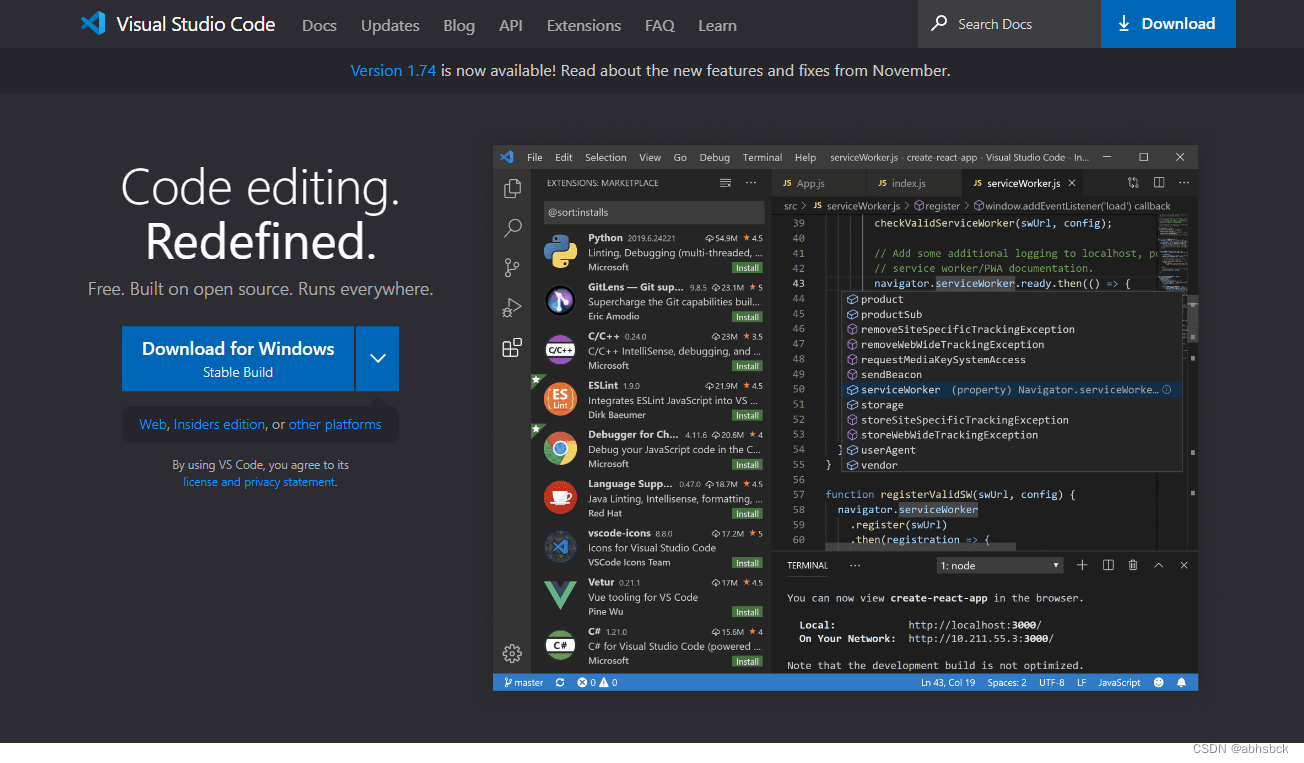Click the blue Download button in header
This screenshot has height=763, width=1304.
(1168, 24)
